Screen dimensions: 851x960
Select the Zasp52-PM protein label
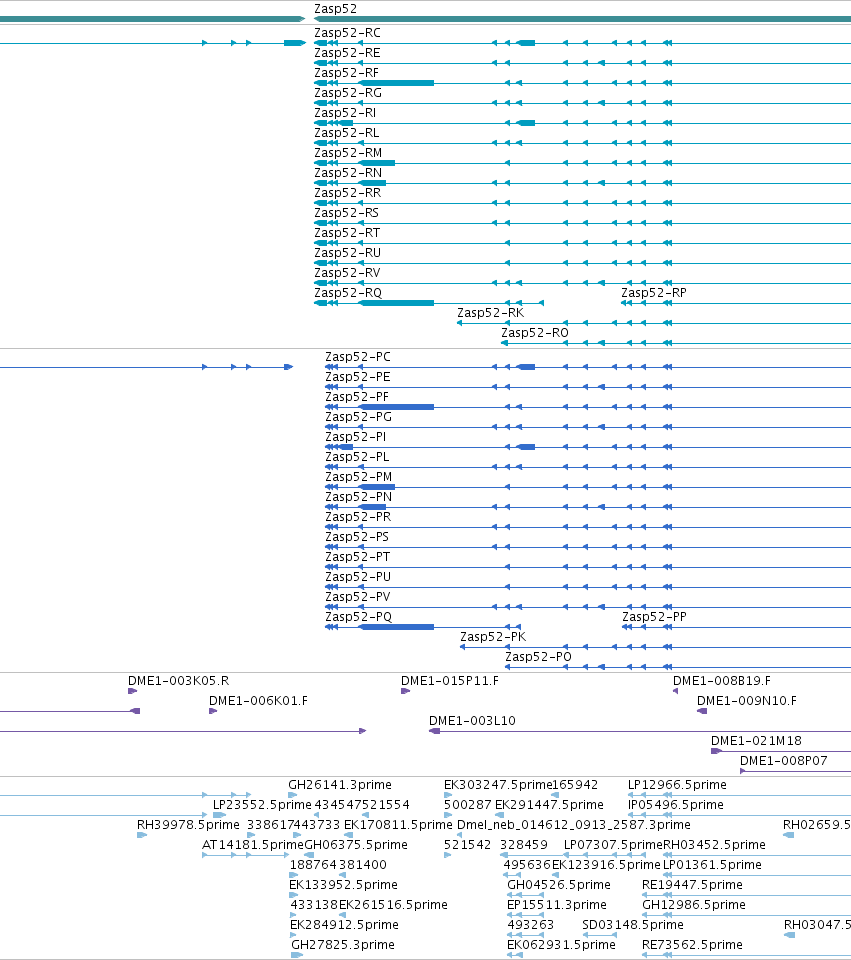pyautogui.click(x=358, y=477)
